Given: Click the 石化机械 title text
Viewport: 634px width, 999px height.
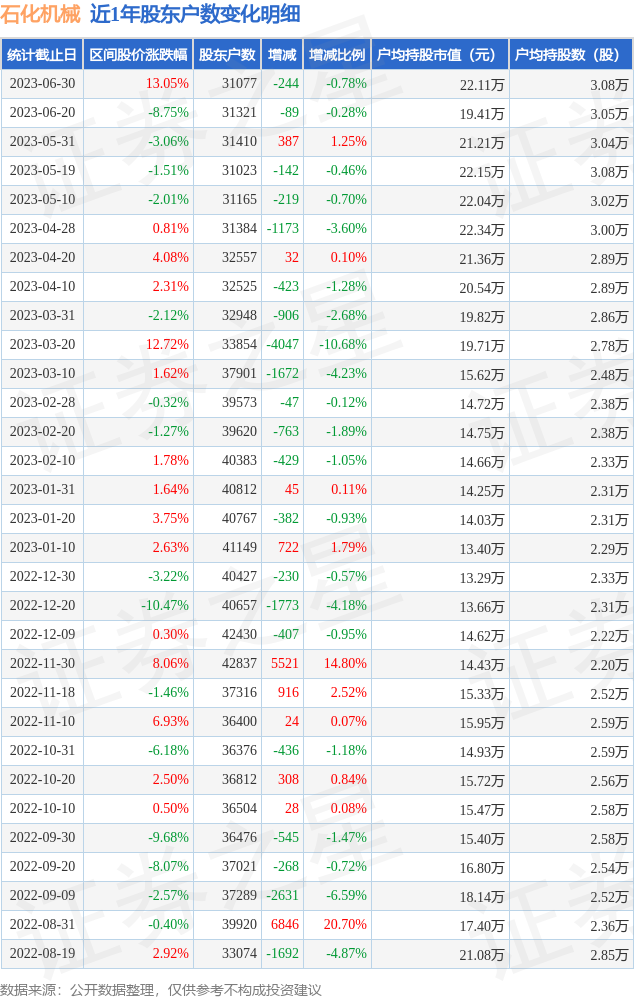Looking at the screenshot, I should point(40,14).
